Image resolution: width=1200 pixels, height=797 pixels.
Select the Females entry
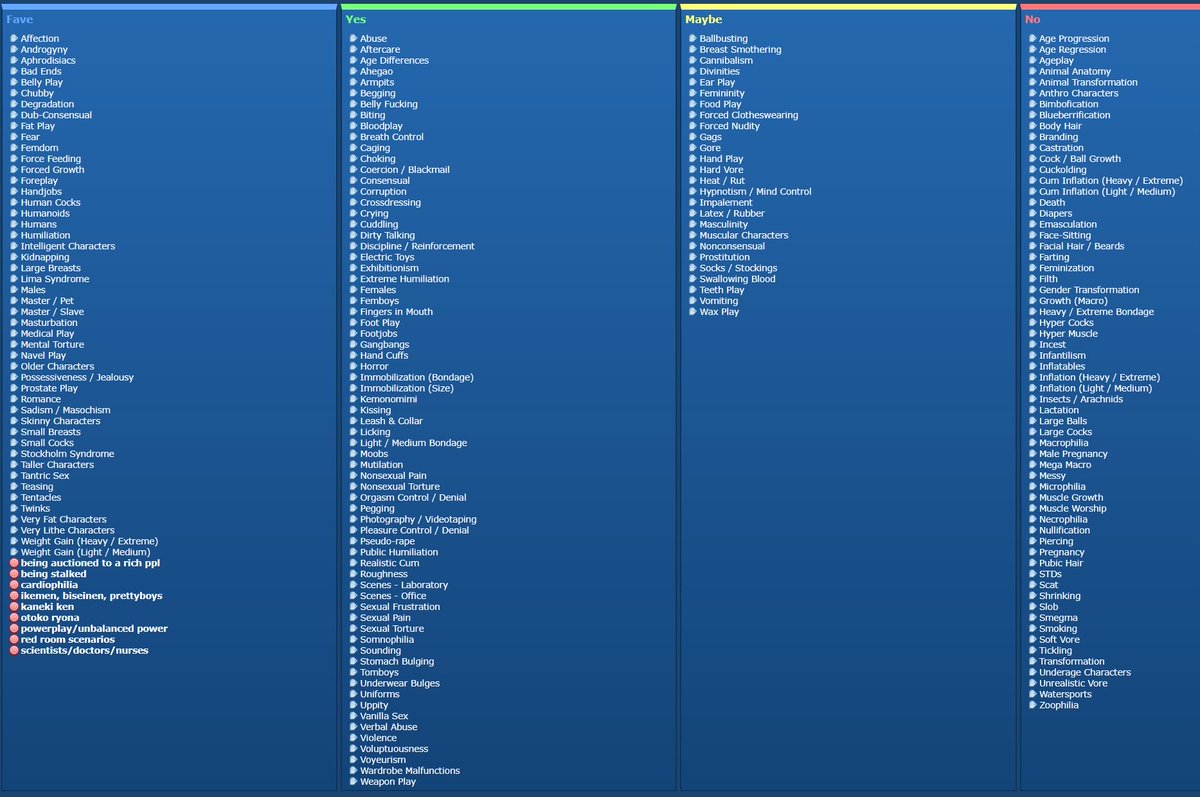[378, 290]
